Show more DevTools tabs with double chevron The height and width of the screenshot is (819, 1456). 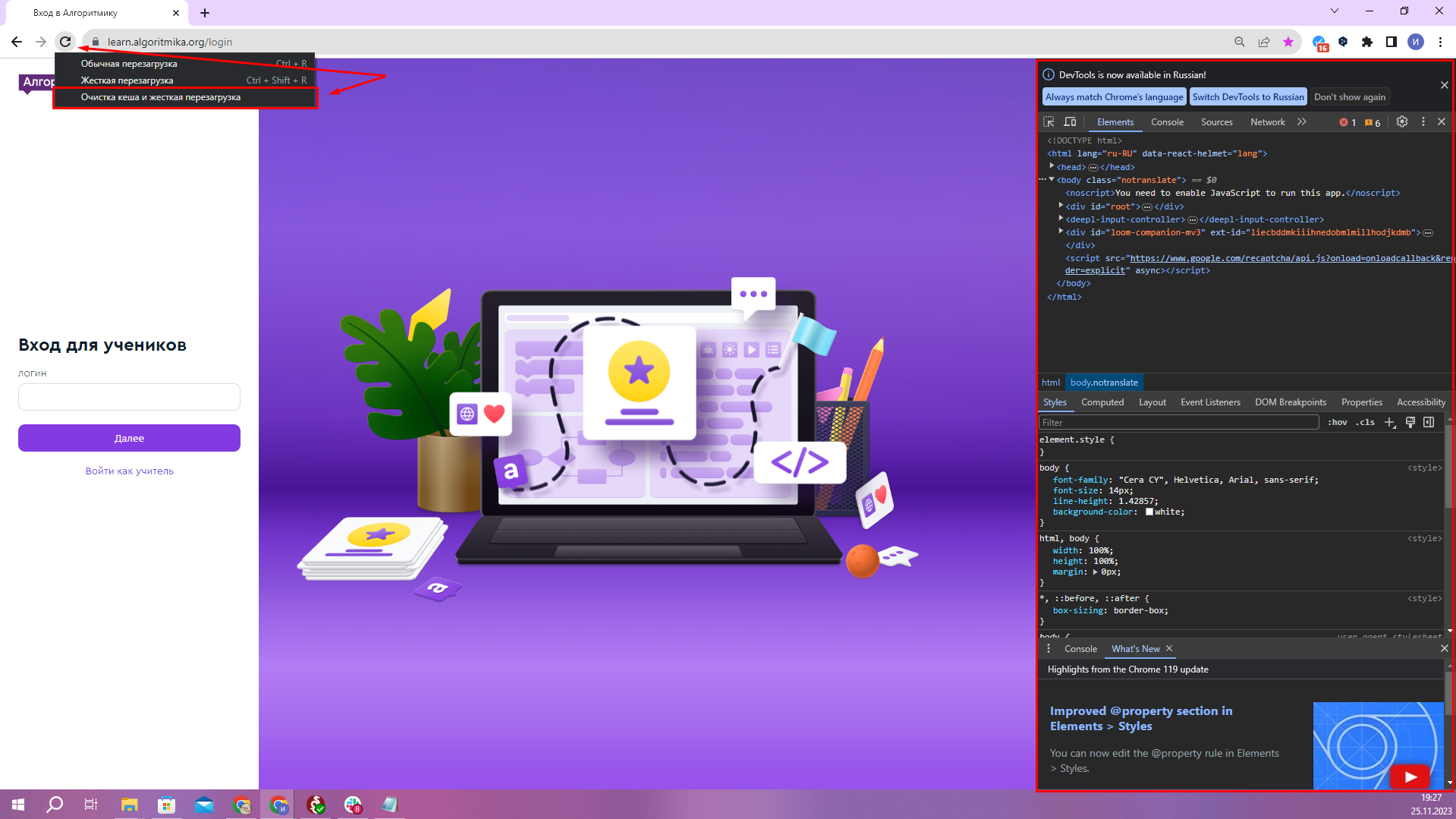(x=1302, y=121)
